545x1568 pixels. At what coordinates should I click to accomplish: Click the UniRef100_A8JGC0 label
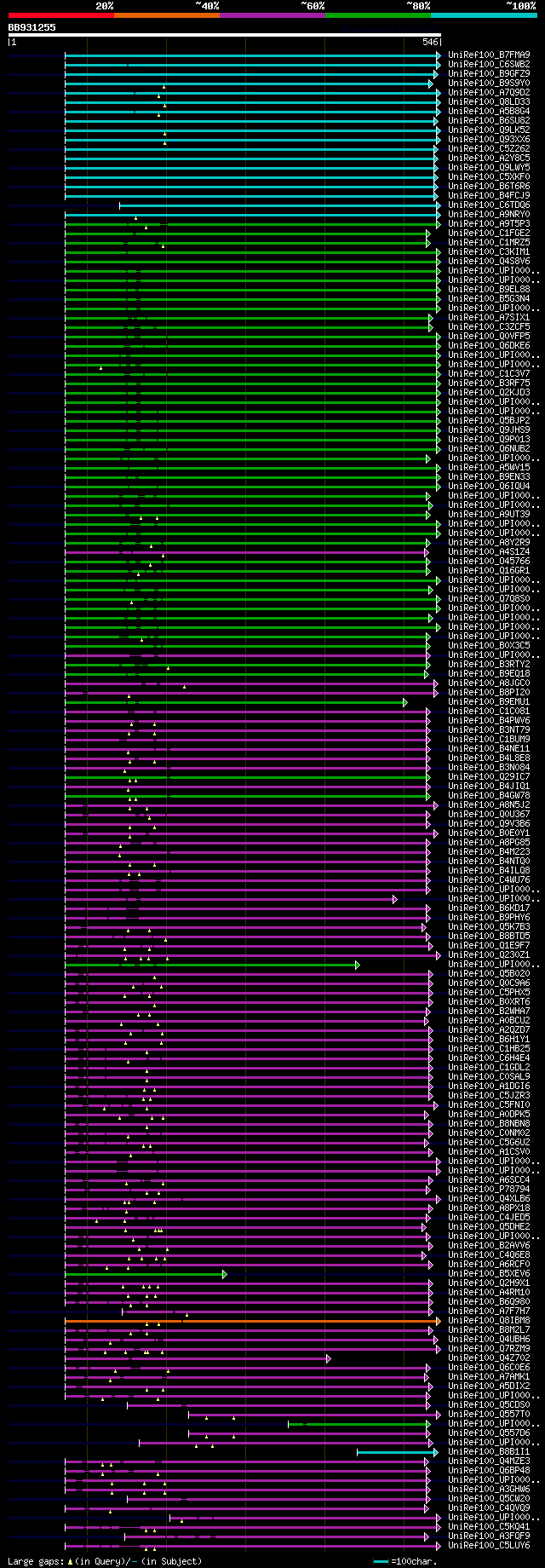489,683
